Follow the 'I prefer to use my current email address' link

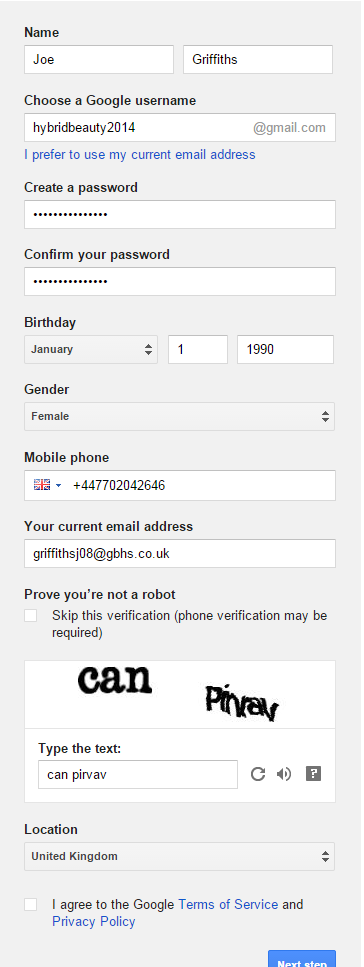coord(139,154)
